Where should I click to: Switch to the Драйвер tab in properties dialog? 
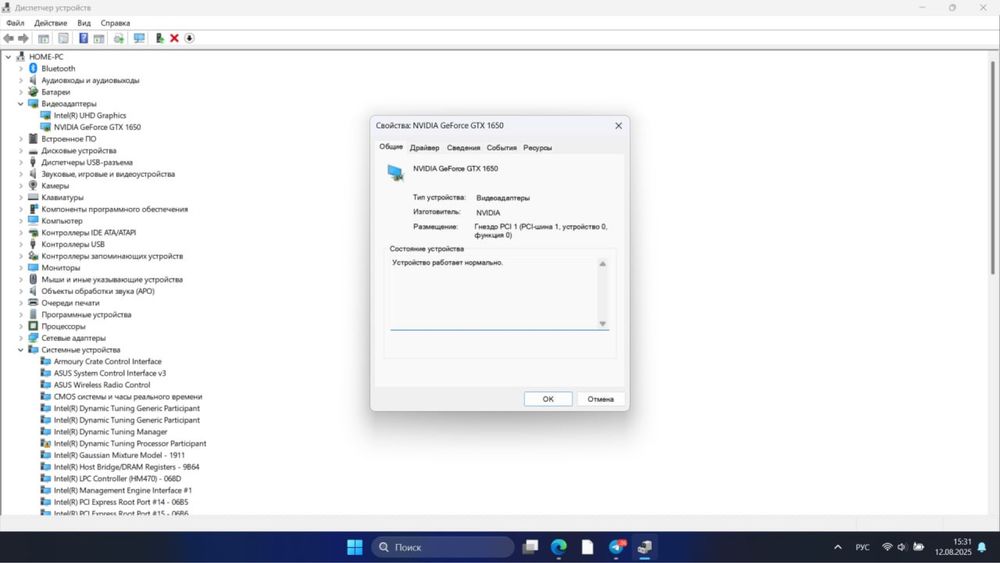[x=424, y=147]
